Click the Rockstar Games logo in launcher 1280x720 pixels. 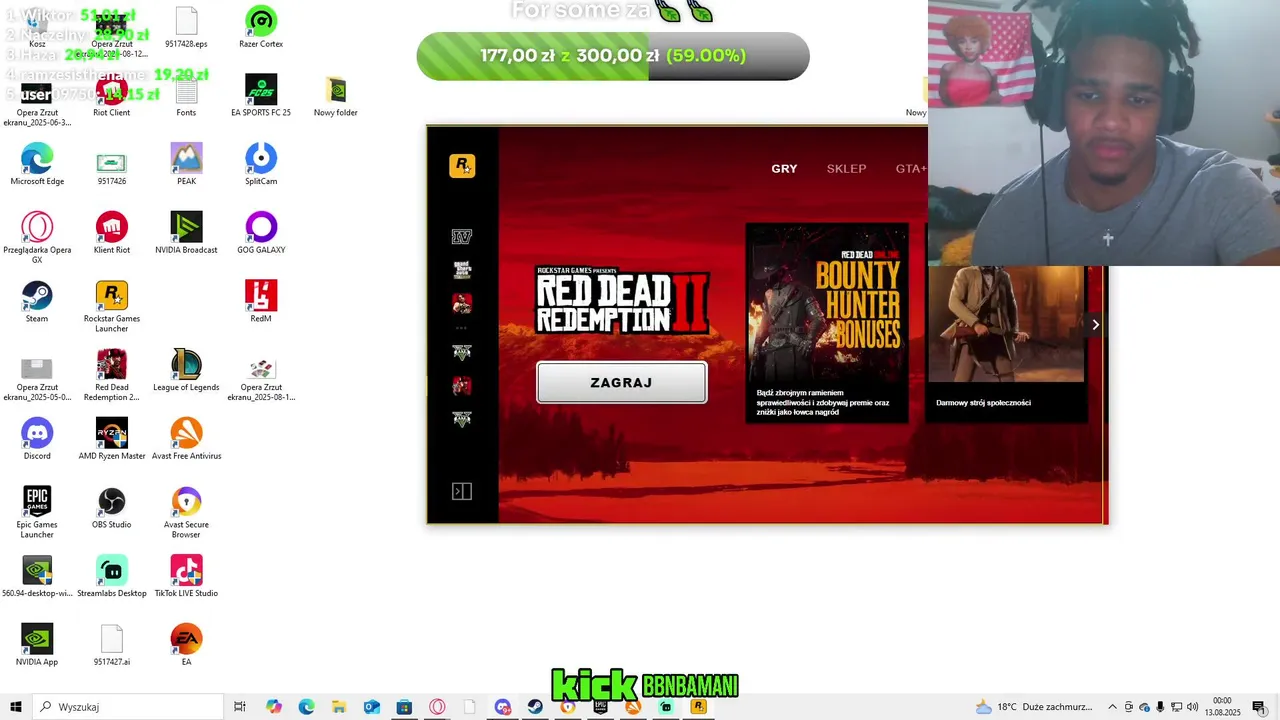pos(462,166)
